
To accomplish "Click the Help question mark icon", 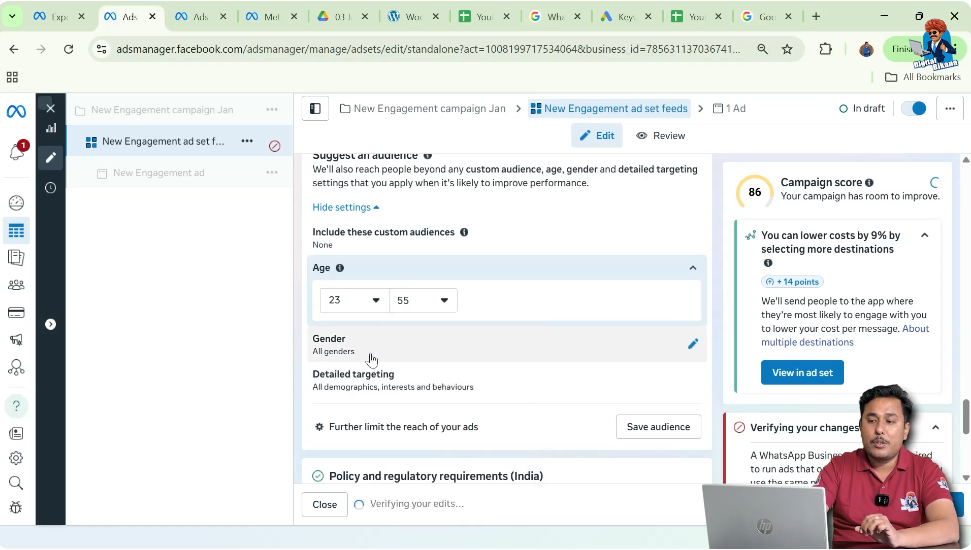I will coord(16,406).
